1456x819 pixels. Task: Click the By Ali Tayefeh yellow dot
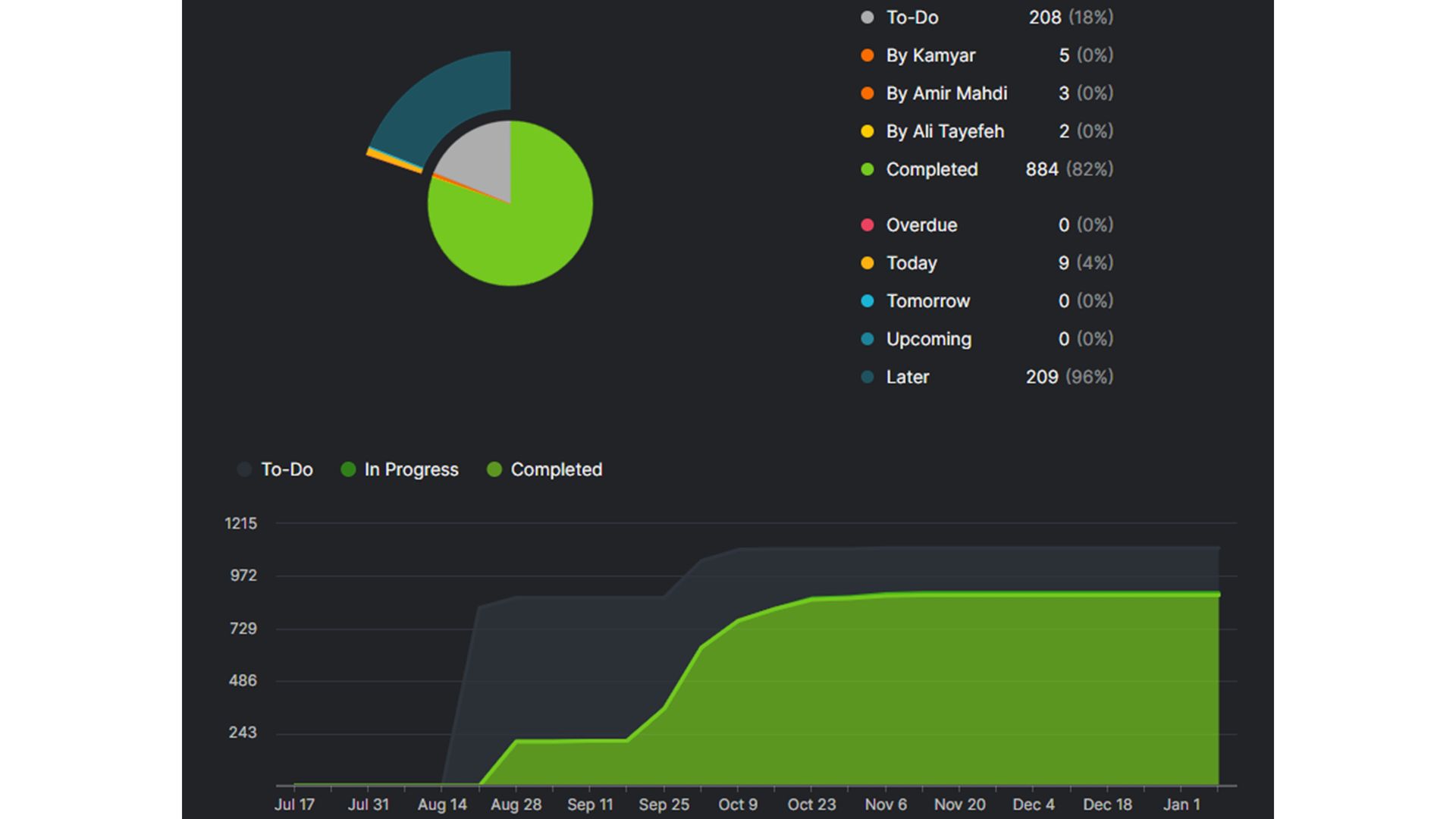(x=868, y=131)
